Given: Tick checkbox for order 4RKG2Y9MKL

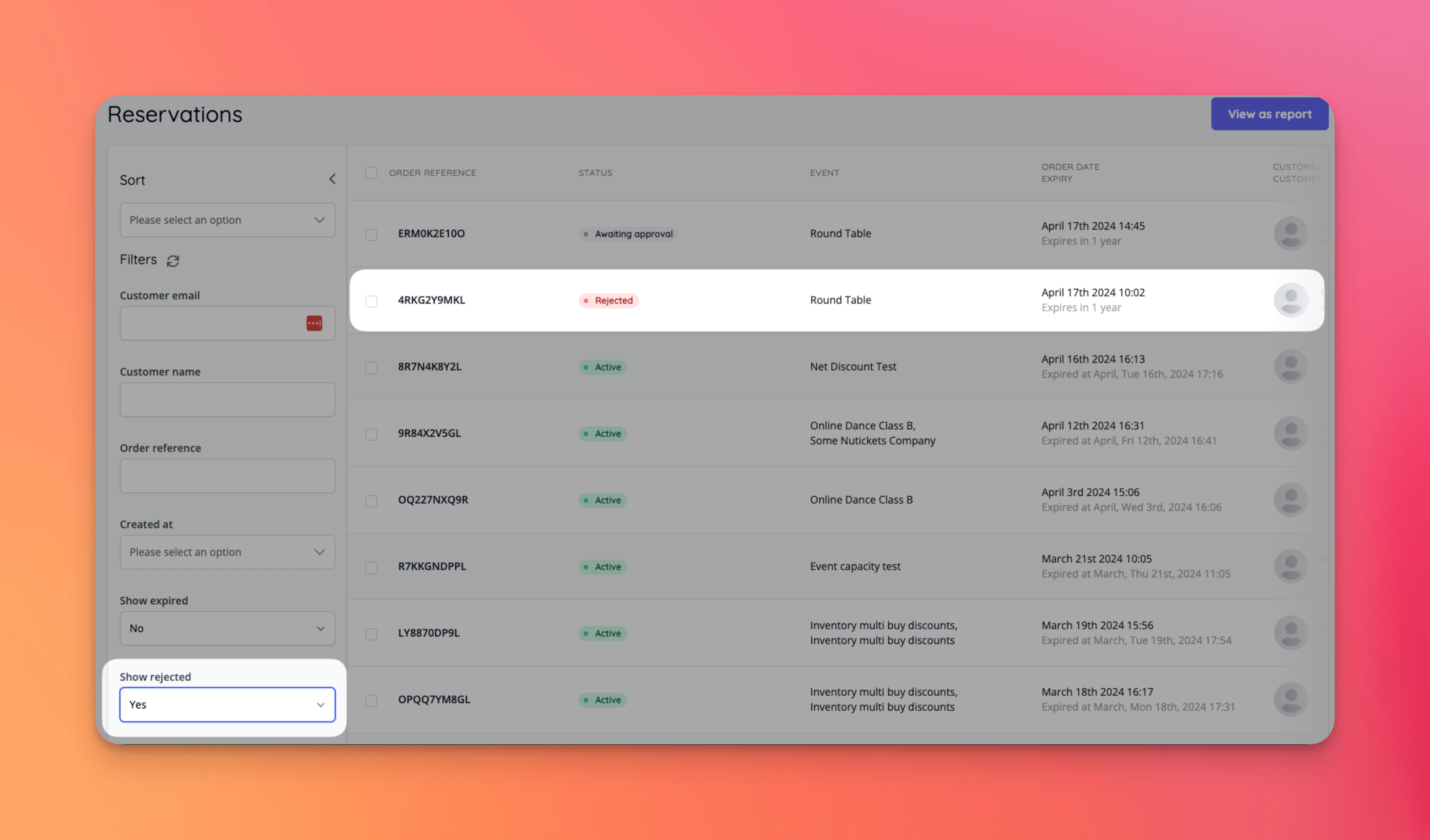Looking at the screenshot, I should [371, 301].
